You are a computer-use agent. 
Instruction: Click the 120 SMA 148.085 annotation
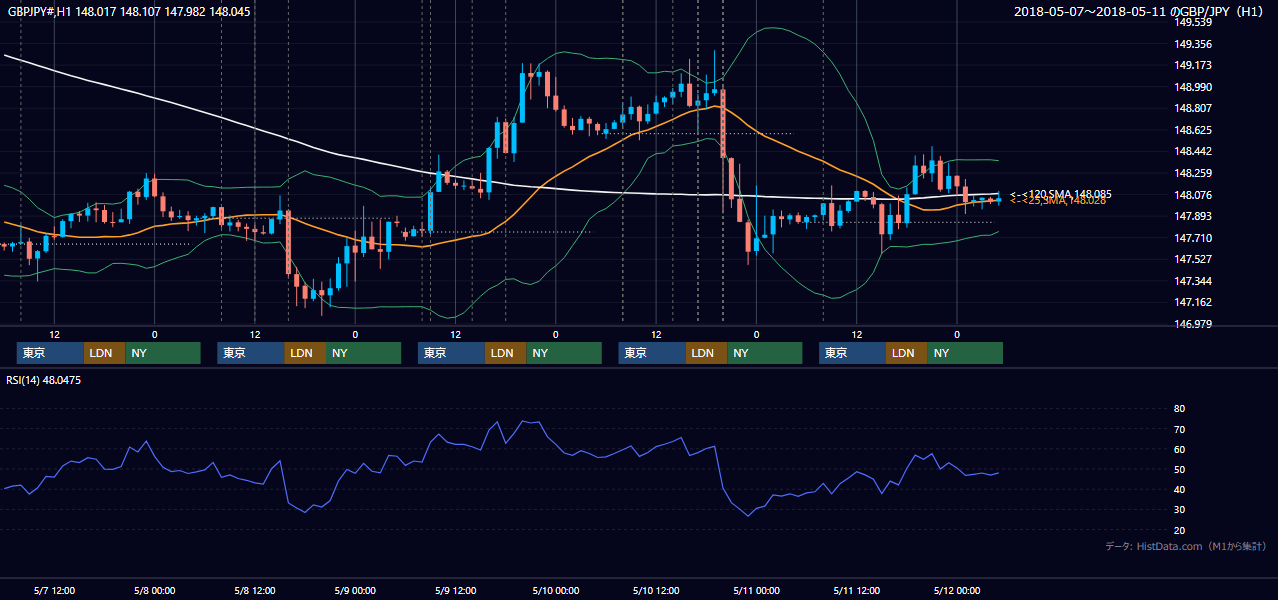(x=1060, y=193)
